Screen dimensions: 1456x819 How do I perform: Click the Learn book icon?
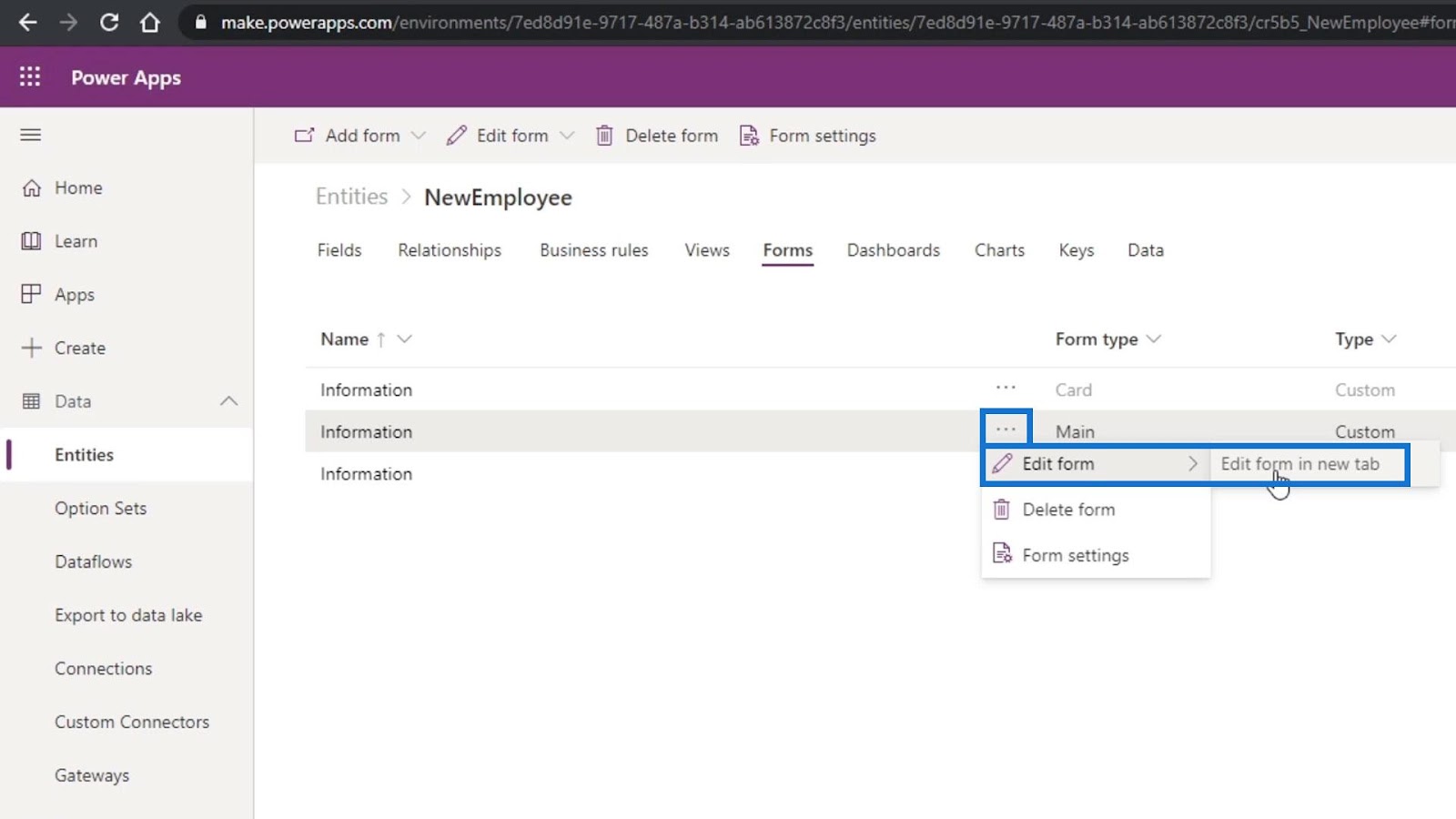tap(32, 241)
